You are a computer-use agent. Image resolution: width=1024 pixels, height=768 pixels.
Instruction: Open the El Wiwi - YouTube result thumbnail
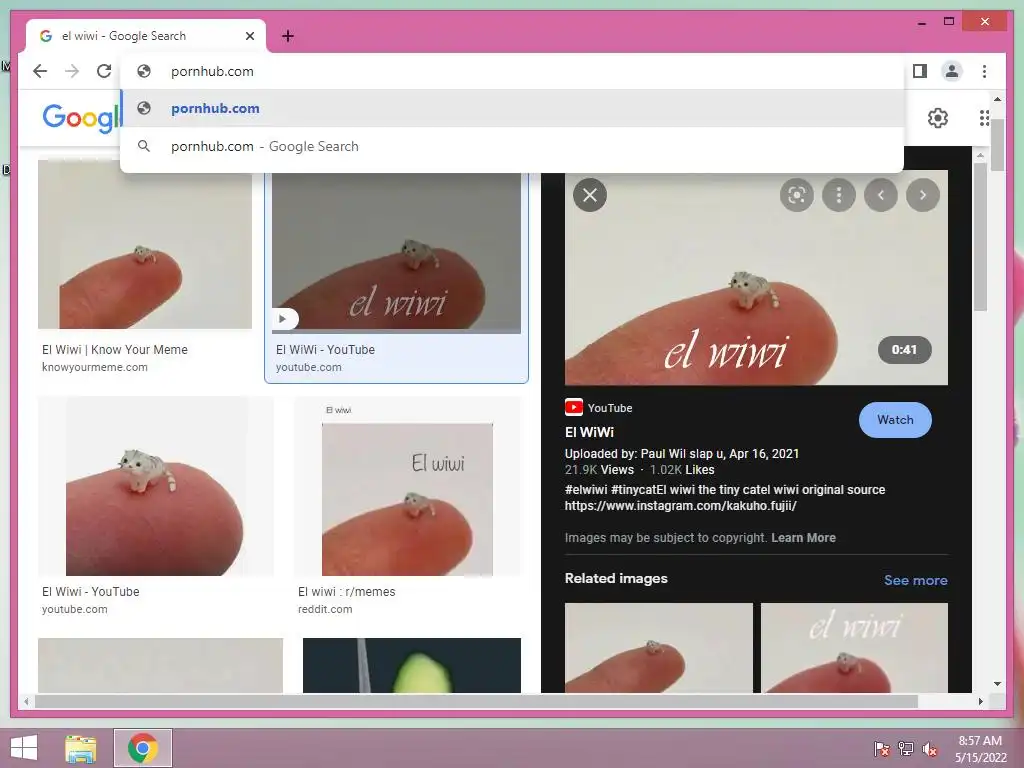point(155,487)
